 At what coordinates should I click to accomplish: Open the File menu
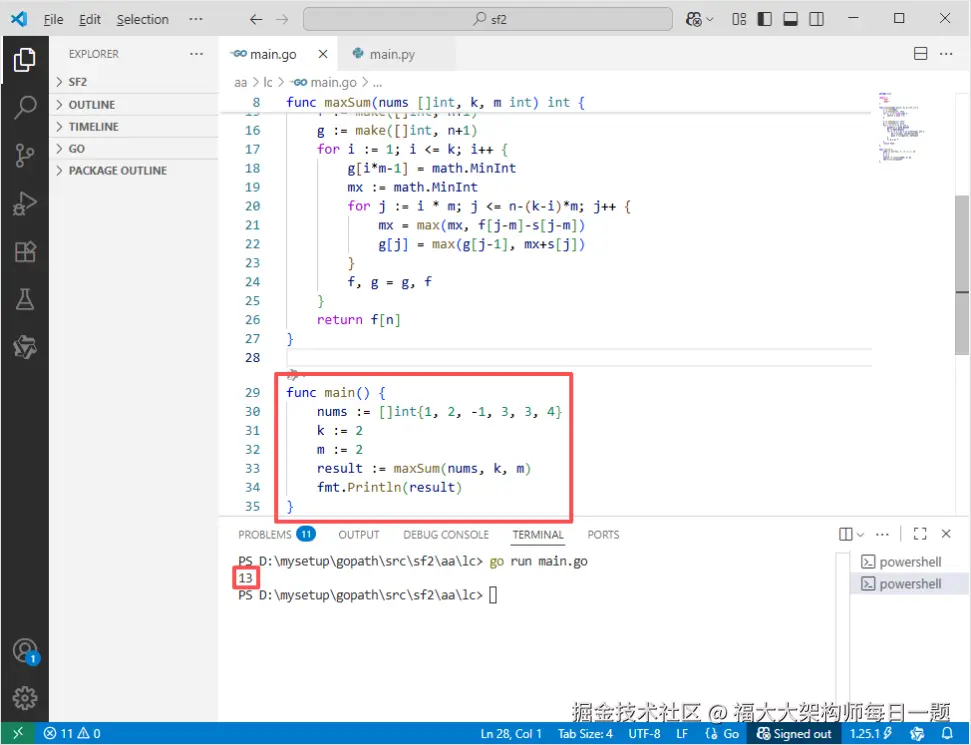pos(53,19)
